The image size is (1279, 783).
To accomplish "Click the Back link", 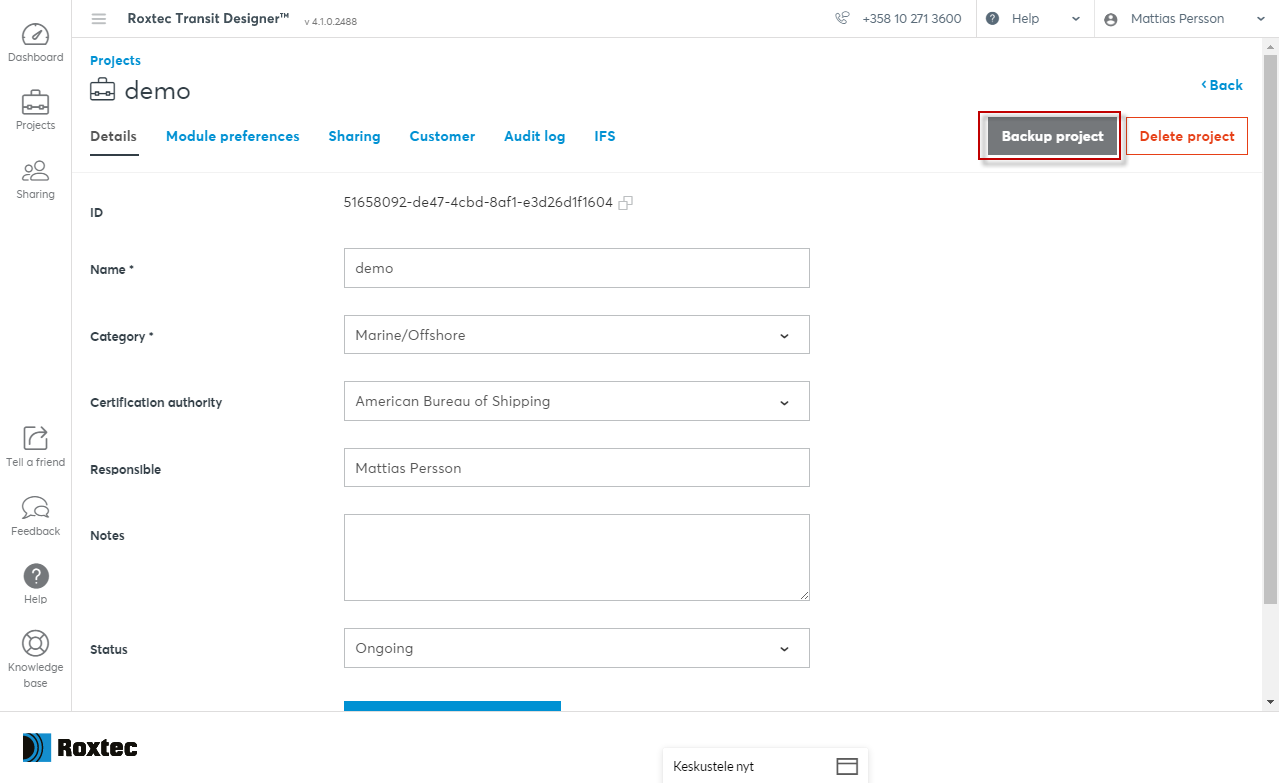I will 1222,85.
